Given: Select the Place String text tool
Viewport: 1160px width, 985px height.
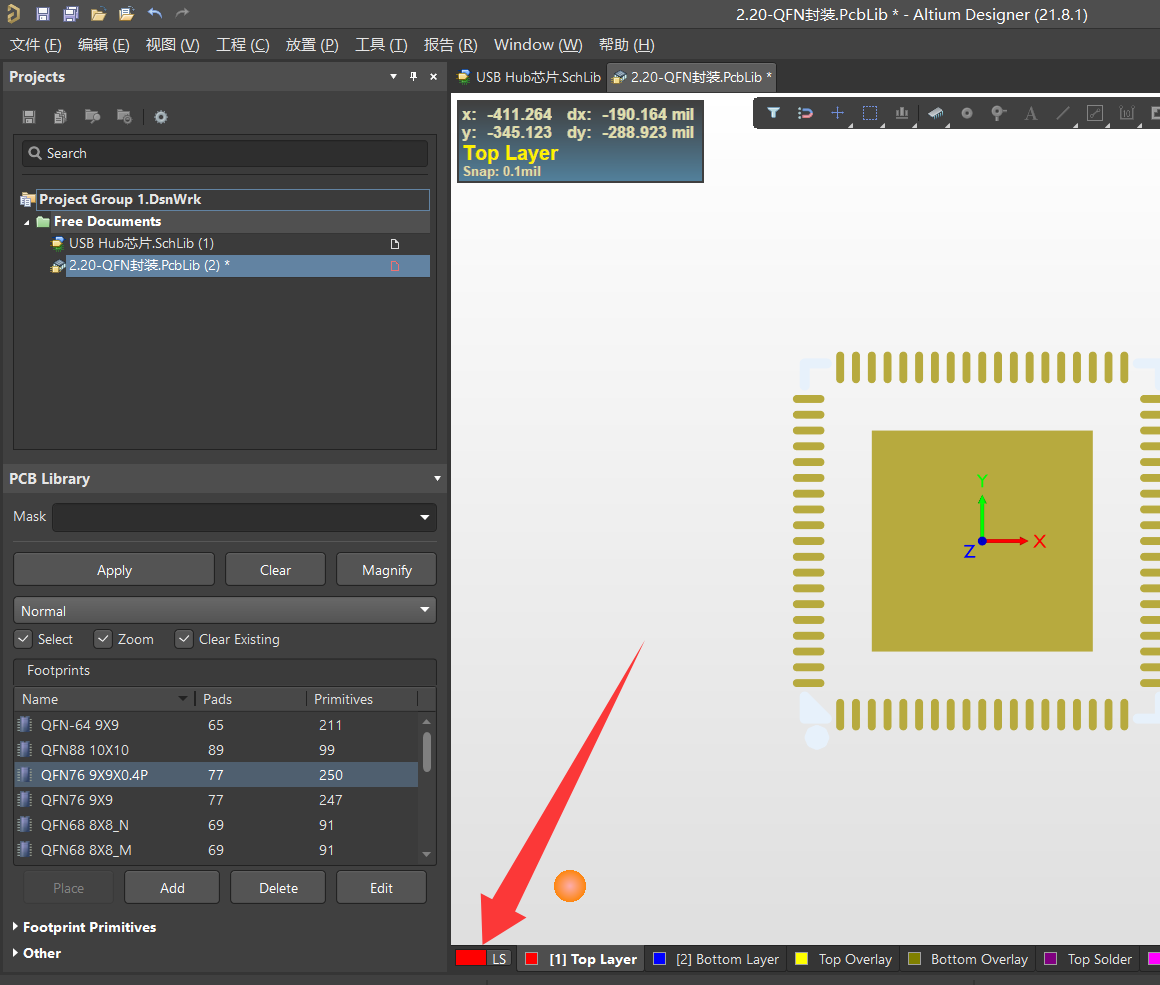Looking at the screenshot, I should pyautogui.click(x=1031, y=113).
